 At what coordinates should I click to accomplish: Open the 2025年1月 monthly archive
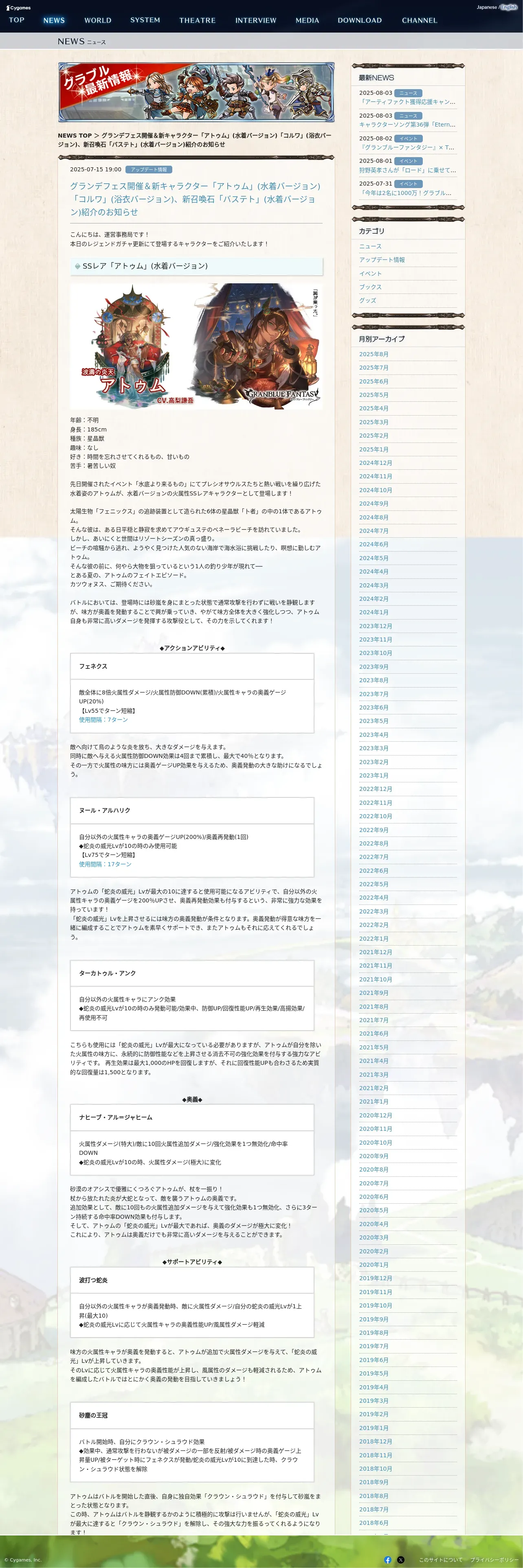click(373, 449)
